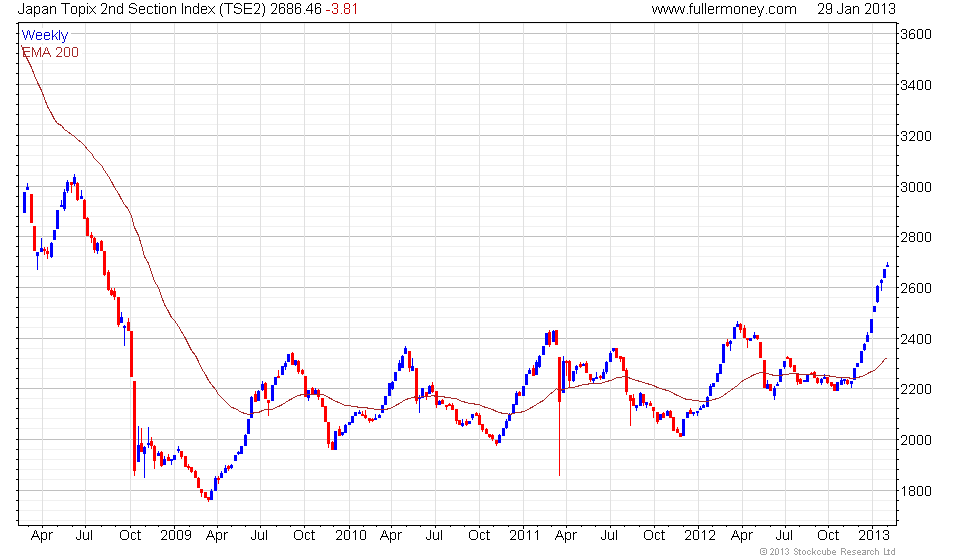Viewport: 980px width, 560px height.
Task: Click the 3400 price axis label
Action: tap(916, 85)
